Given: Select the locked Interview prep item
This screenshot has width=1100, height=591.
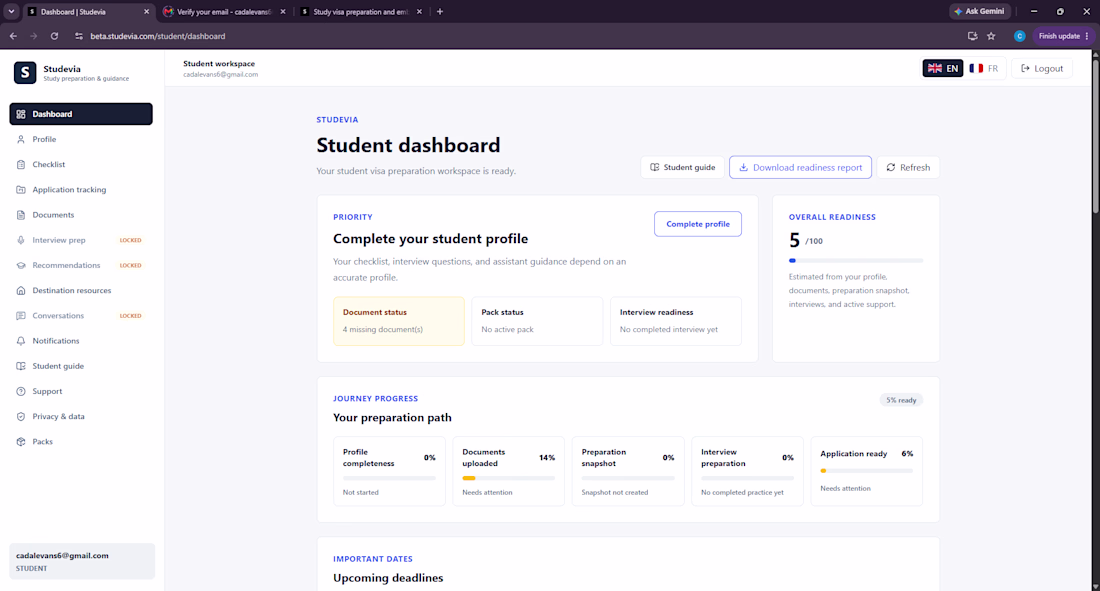Looking at the screenshot, I should tap(81, 240).
